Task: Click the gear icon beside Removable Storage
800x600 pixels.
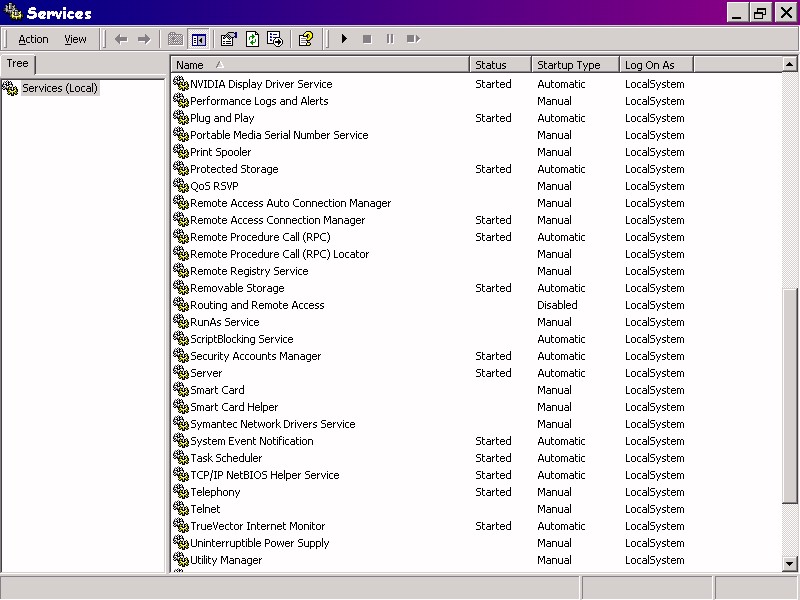Action: pos(181,287)
